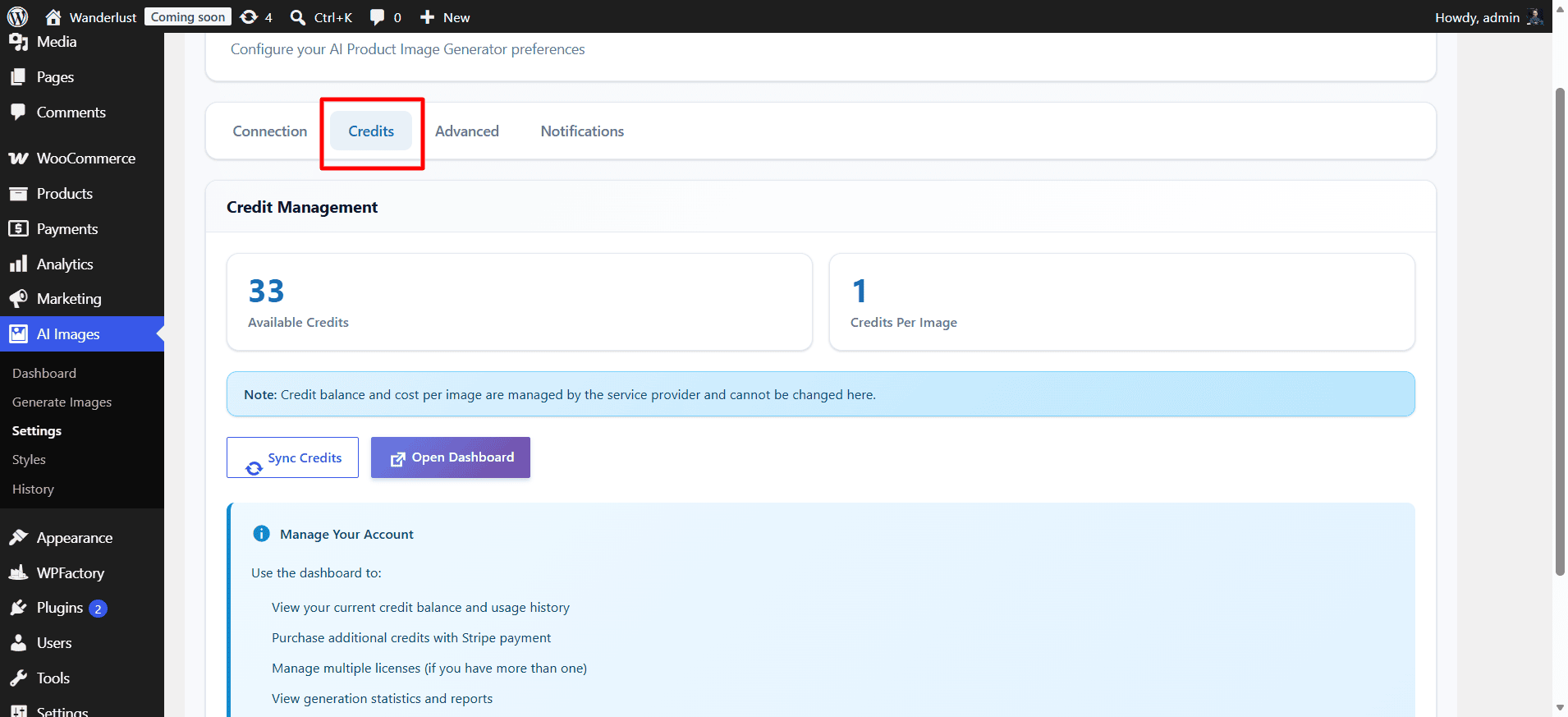Image resolution: width=1568 pixels, height=717 pixels.
Task: Click the Settings submenu item under AI Images
Action: (37, 430)
